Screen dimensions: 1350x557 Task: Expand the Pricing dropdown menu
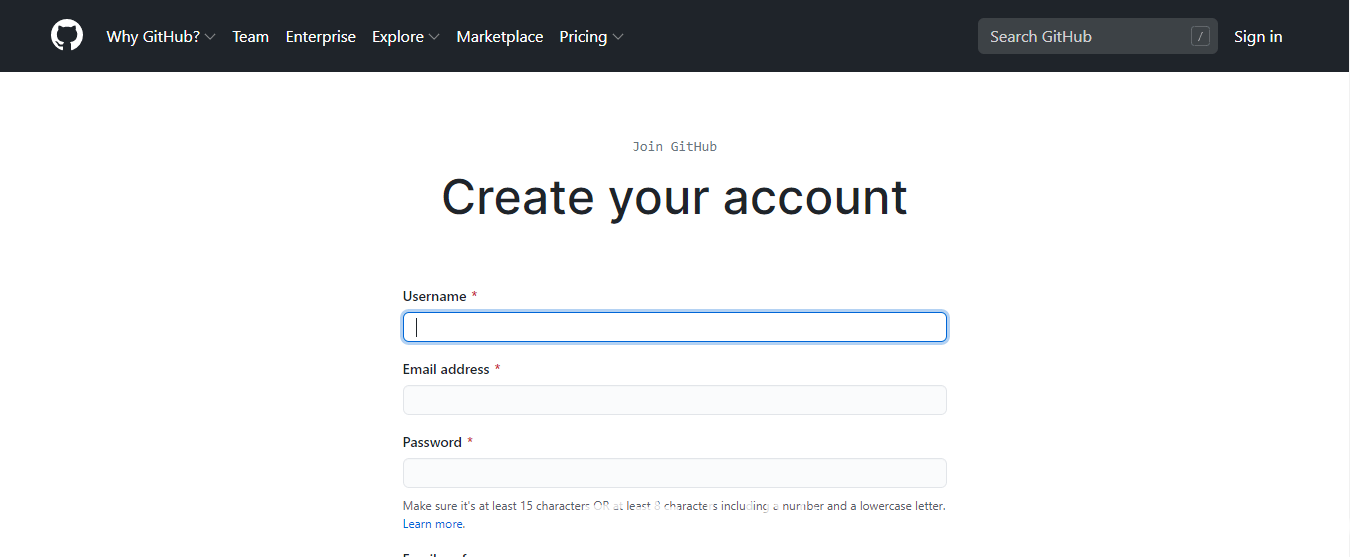point(592,37)
